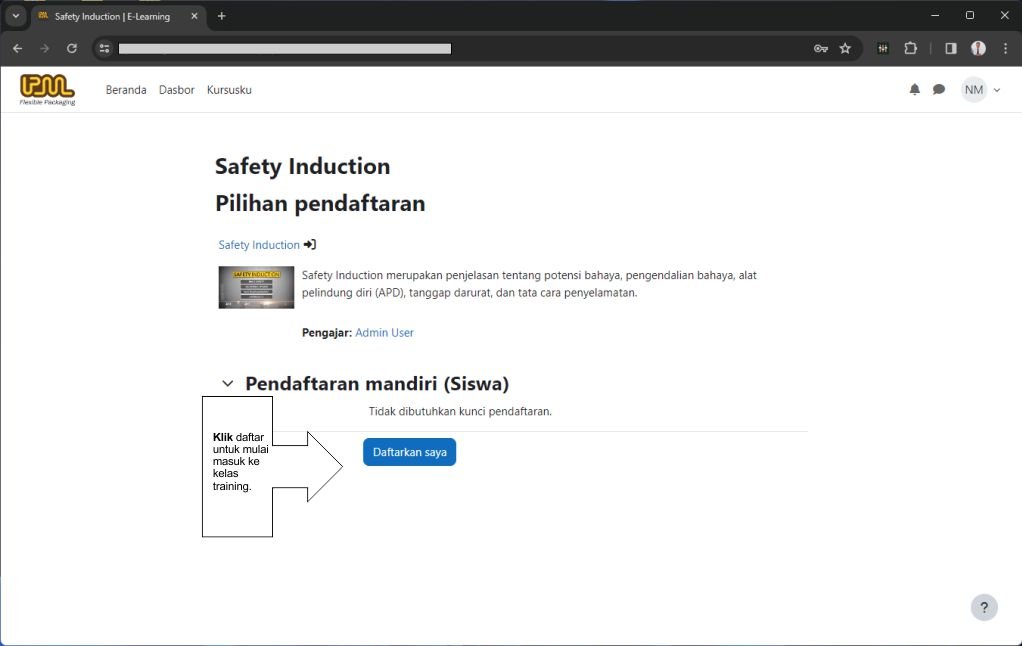
Task: Reload the page
Action: click(72, 48)
